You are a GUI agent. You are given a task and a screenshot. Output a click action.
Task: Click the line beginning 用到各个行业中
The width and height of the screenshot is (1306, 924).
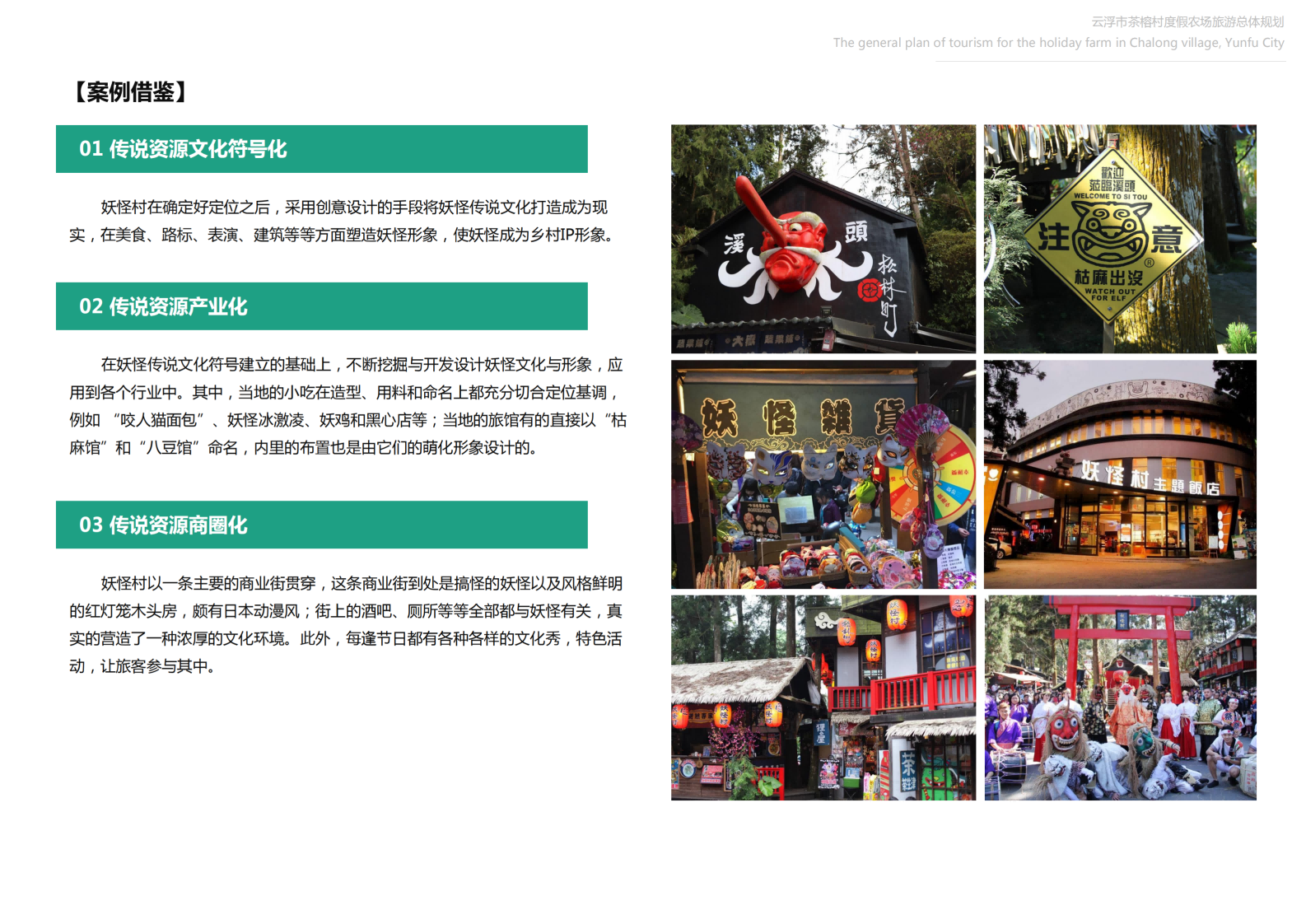click(344, 392)
